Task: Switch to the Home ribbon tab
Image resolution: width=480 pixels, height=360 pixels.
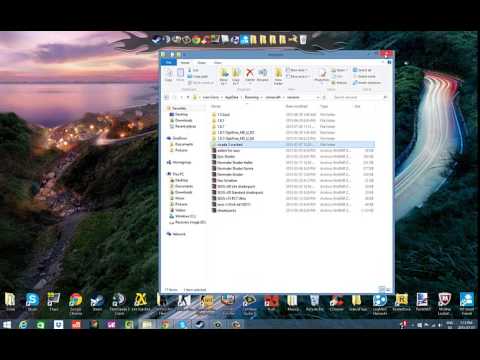Action: click(185, 63)
